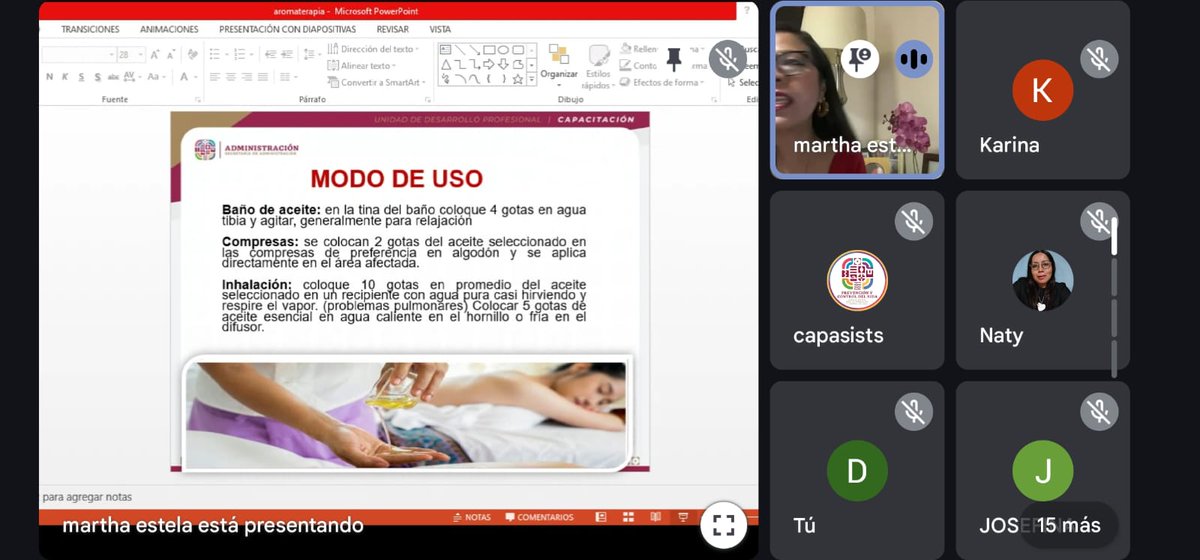Viewport: 1200px width, 560px height.
Task: Click COMENTARIOS status bar button
Action: (x=539, y=517)
